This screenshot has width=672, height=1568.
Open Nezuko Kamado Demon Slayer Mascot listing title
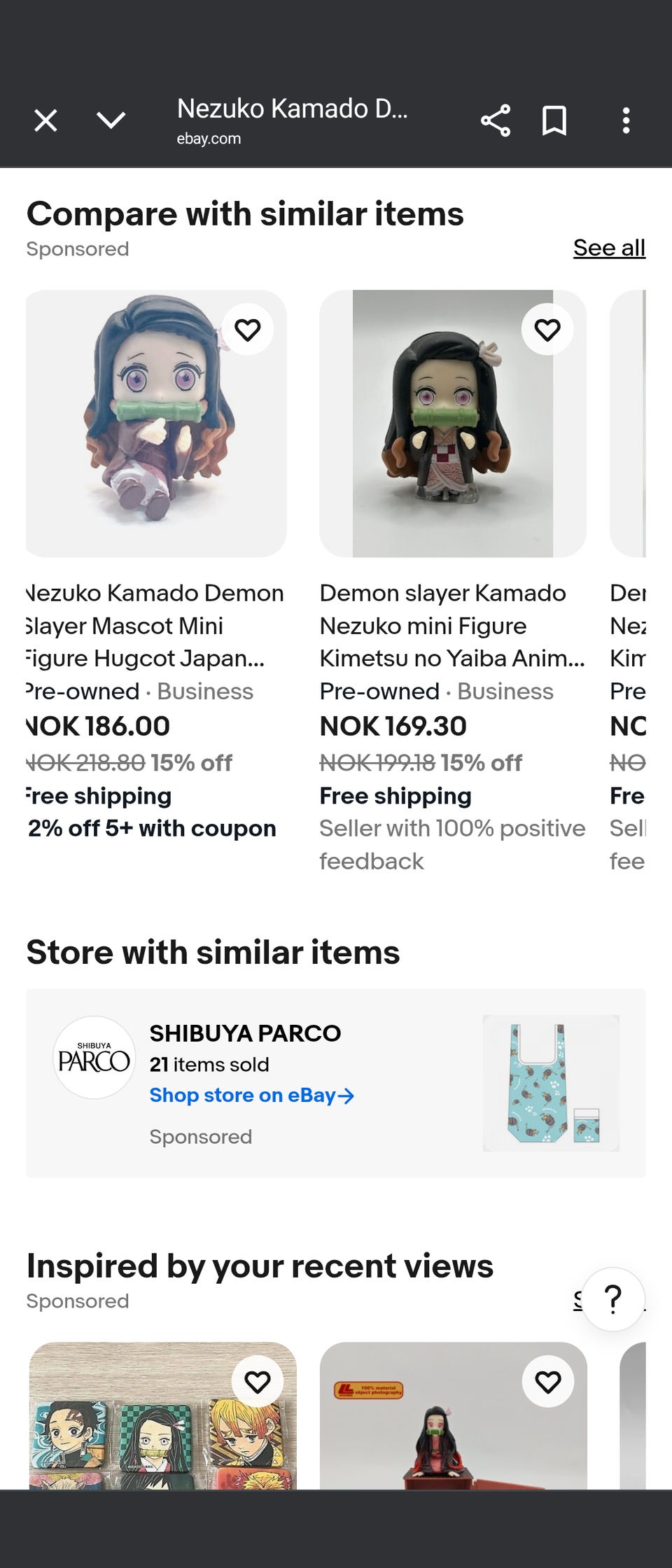coord(155,625)
